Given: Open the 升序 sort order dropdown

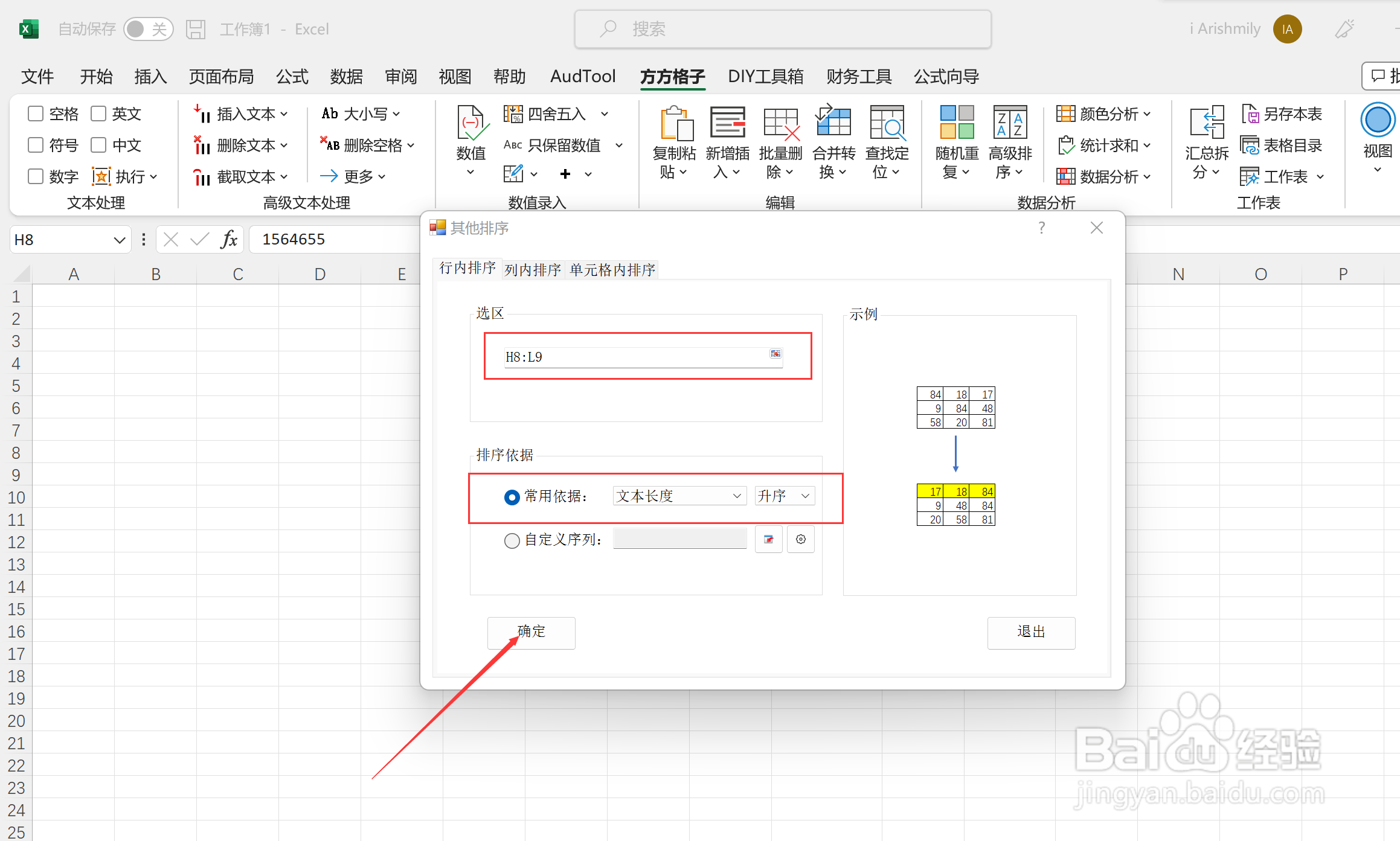Looking at the screenshot, I should tap(783, 495).
